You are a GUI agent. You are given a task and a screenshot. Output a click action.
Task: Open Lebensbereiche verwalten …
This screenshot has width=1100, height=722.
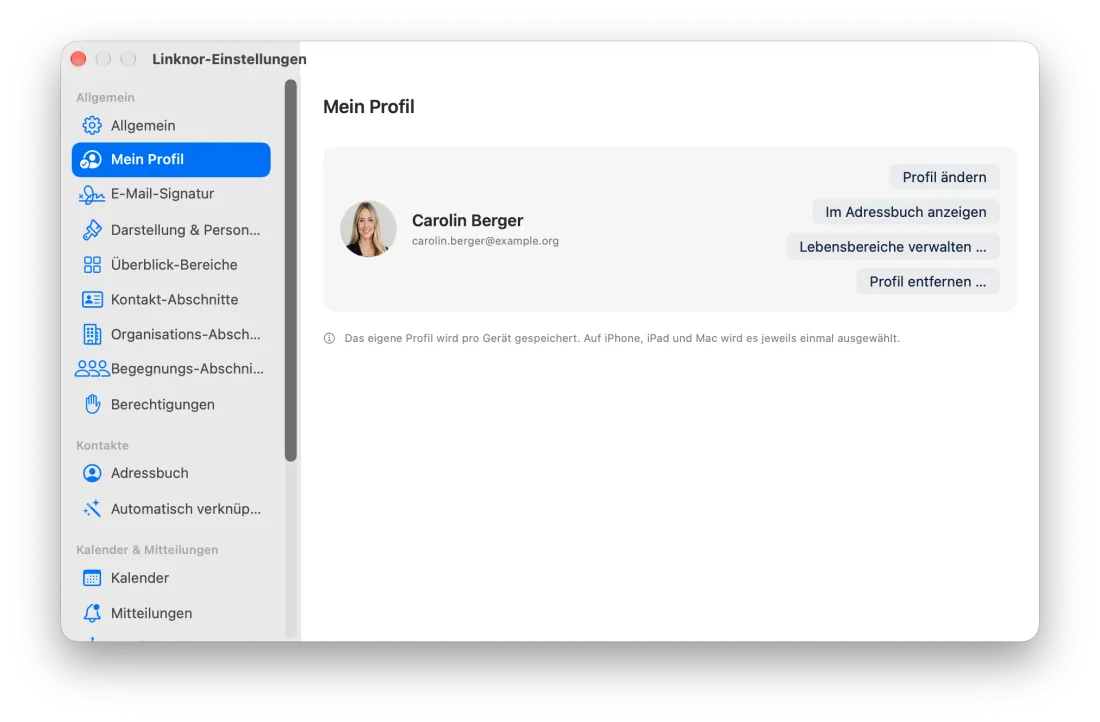pyautogui.click(x=892, y=247)
